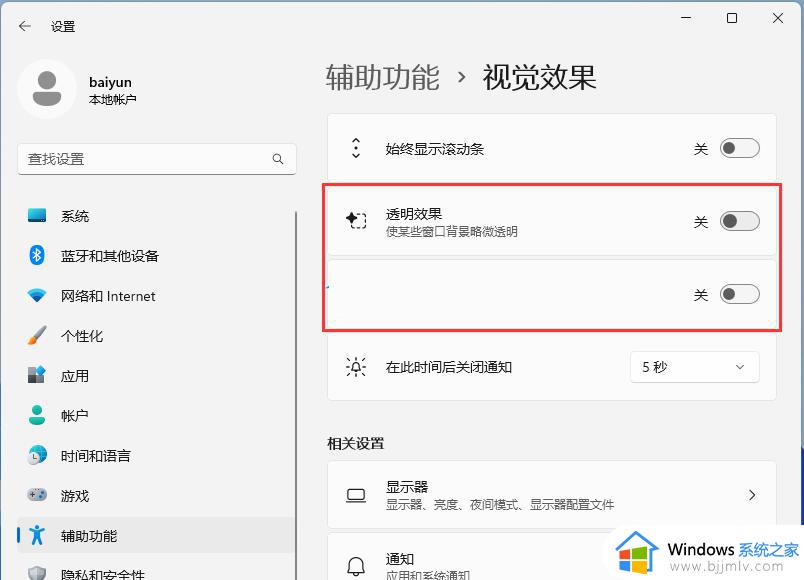Click the search magnifier icon
Viewport: 804px width, 580px height.
click(x=278, y=159)
